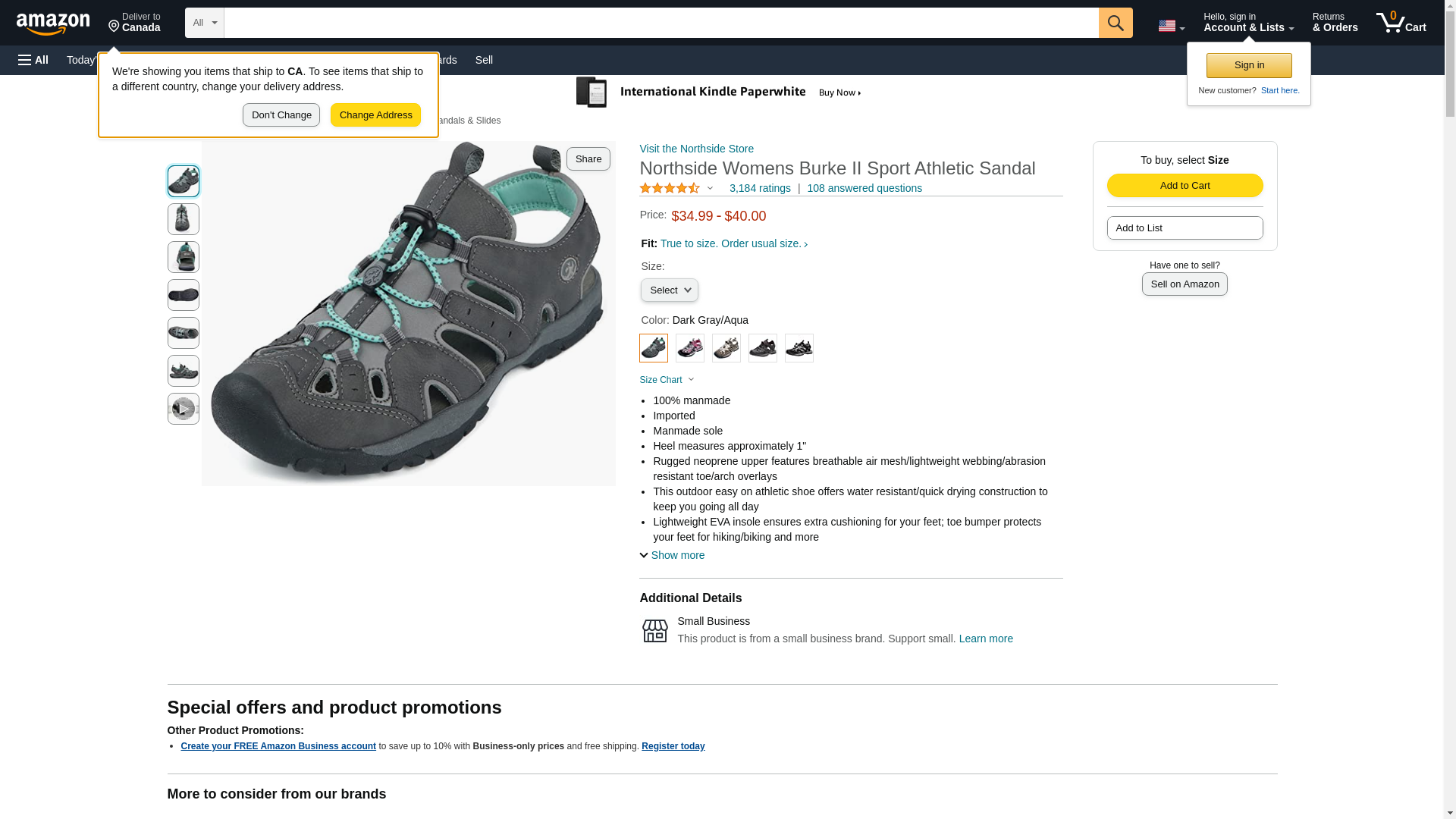Open Account & Lists menu

click(x=1247, y=23)
